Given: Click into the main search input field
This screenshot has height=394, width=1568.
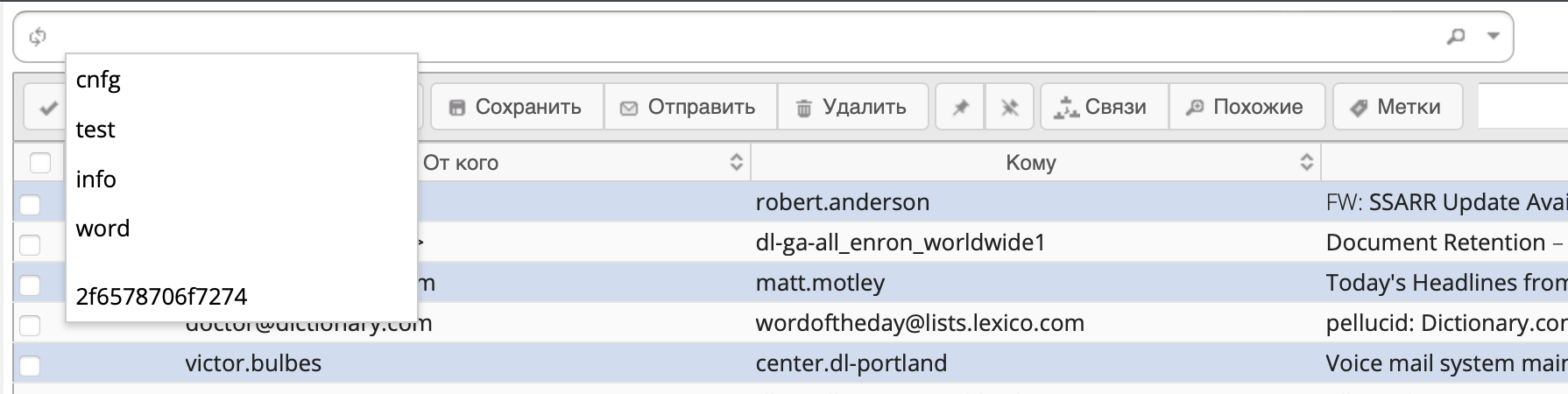Looking at the screenshot, I should point(745,37).
